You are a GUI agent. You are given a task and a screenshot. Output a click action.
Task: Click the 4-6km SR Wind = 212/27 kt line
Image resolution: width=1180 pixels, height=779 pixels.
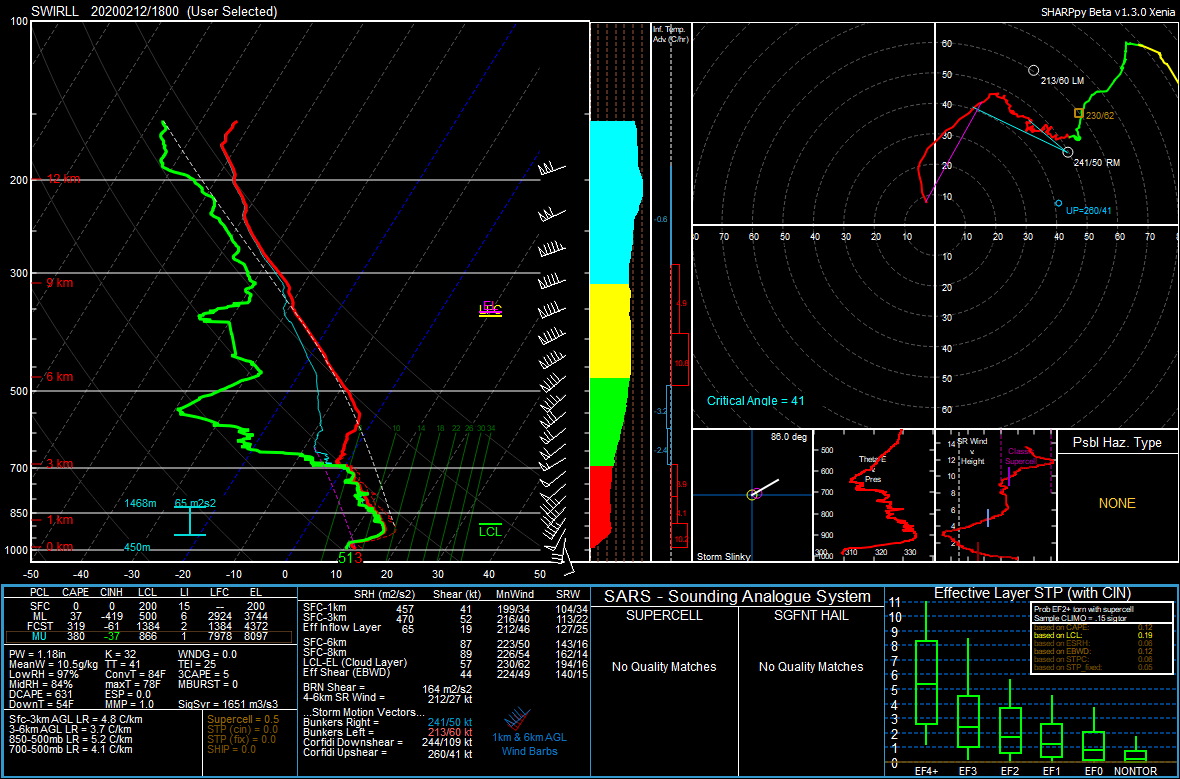(388, 698)
